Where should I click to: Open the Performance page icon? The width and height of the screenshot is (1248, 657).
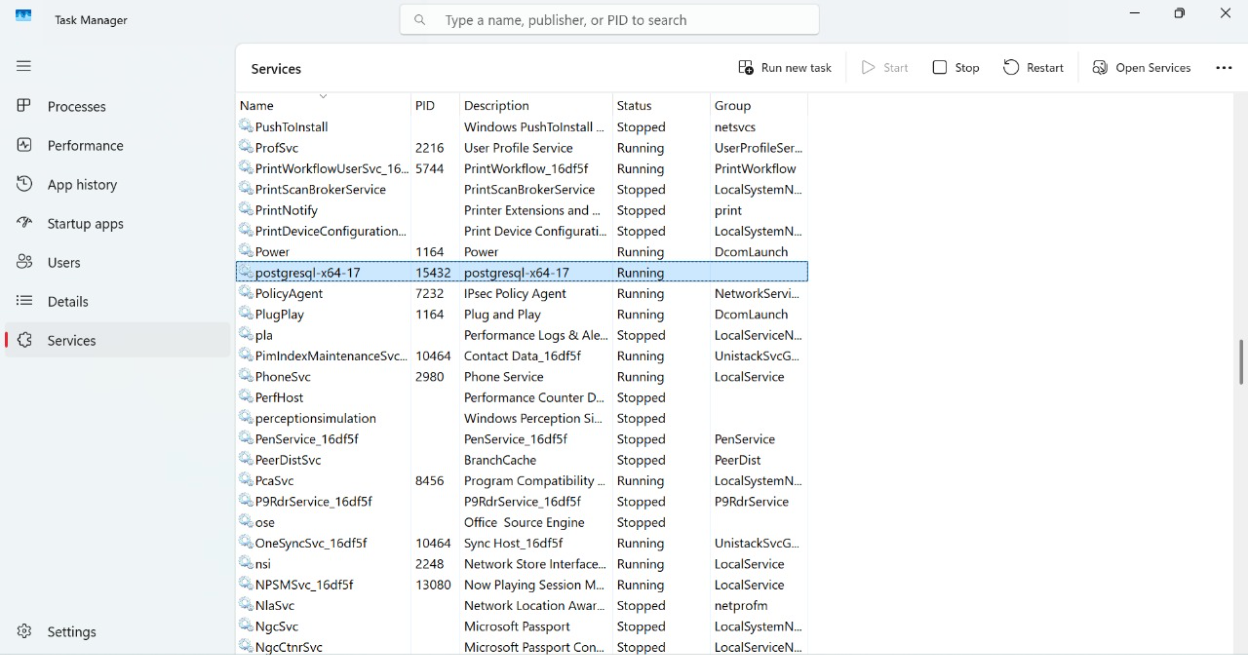point(24,145)
